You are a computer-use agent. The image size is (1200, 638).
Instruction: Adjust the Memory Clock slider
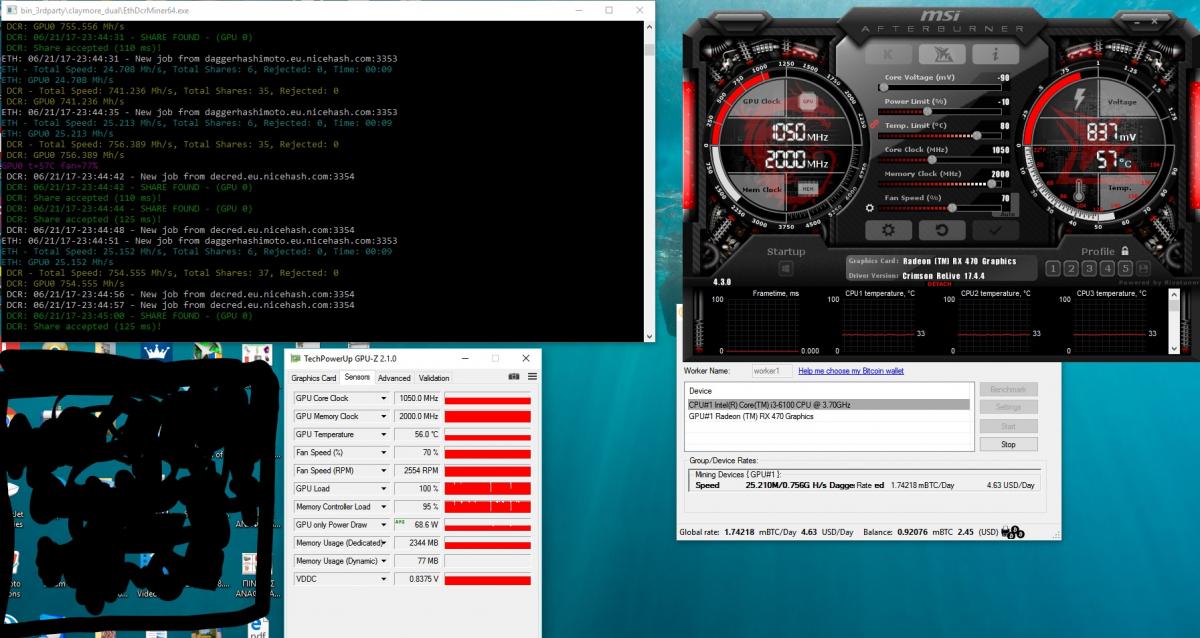[938, 184]
